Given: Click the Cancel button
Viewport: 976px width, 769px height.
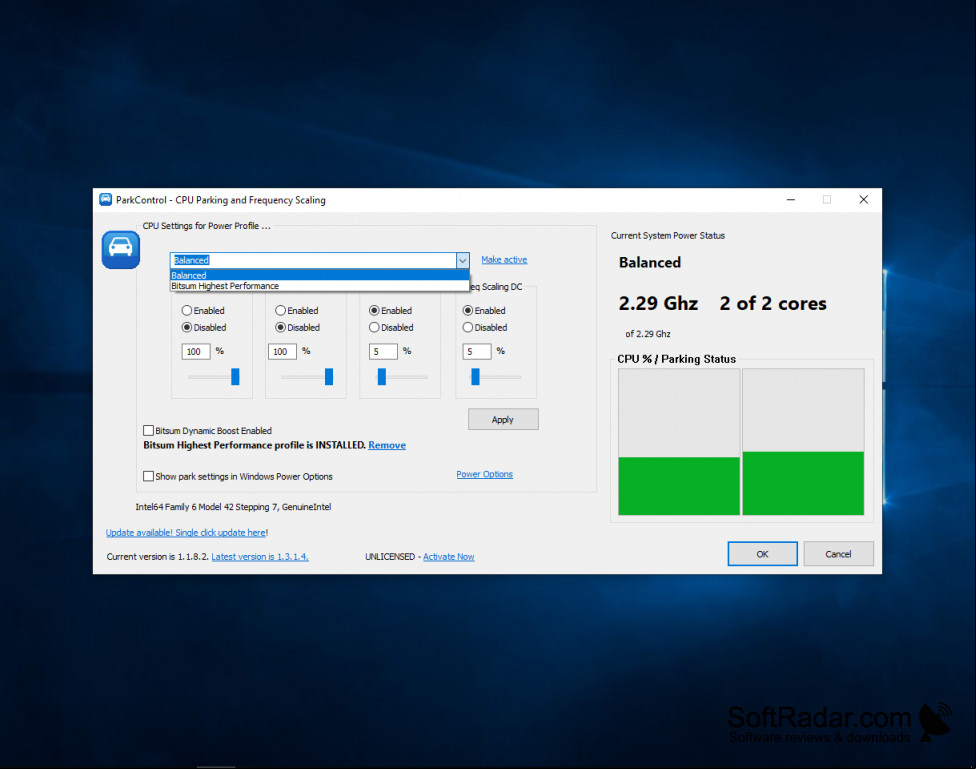Looking at the screenshot, I should coord(838,554).
